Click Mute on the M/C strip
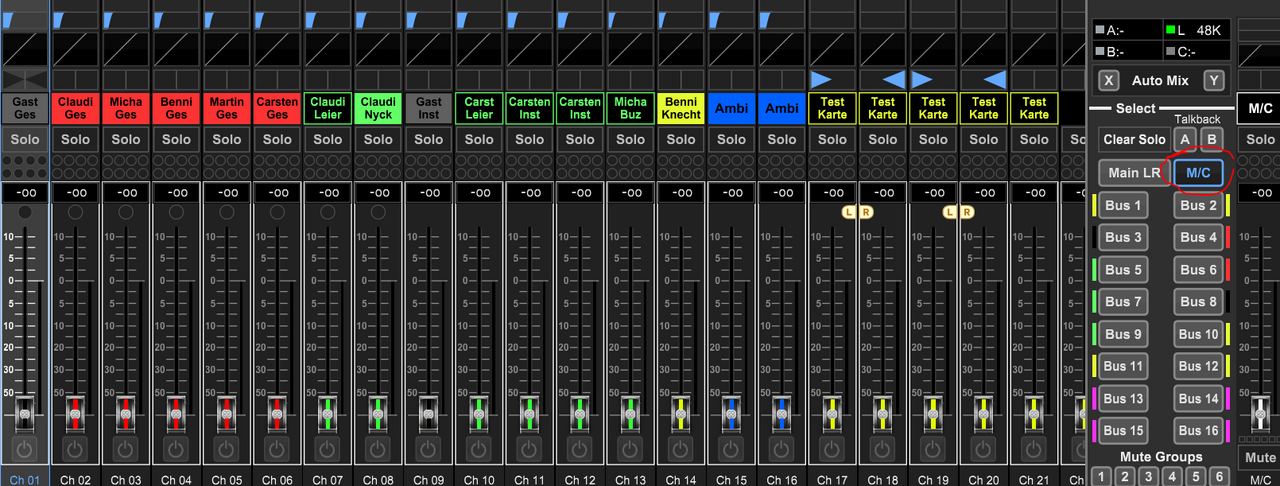Image resolution: width=1280 pixels, height=486 pixels. pos(1260,457)
